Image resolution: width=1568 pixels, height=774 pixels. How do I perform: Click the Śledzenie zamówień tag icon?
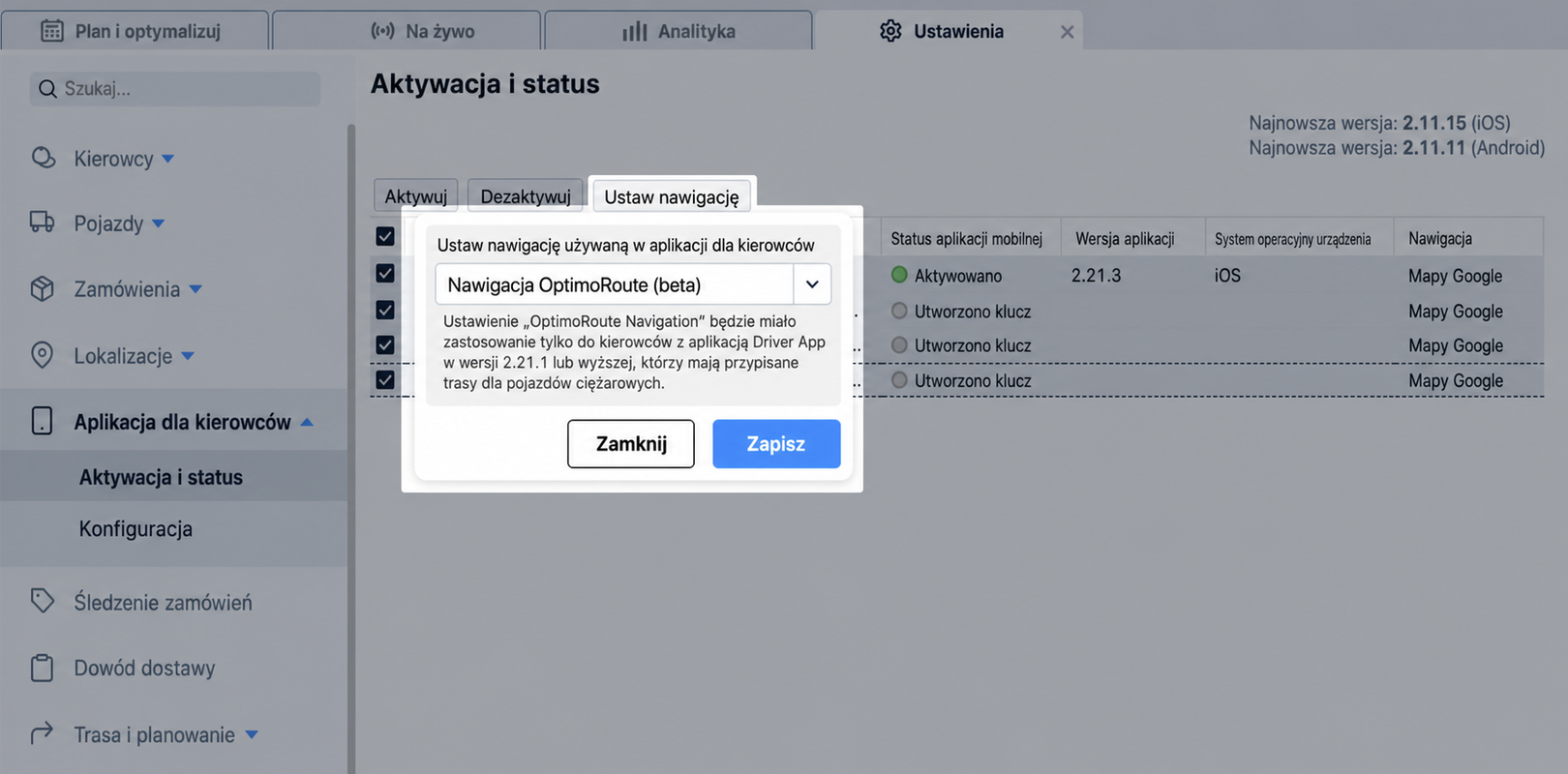(43, 601)
